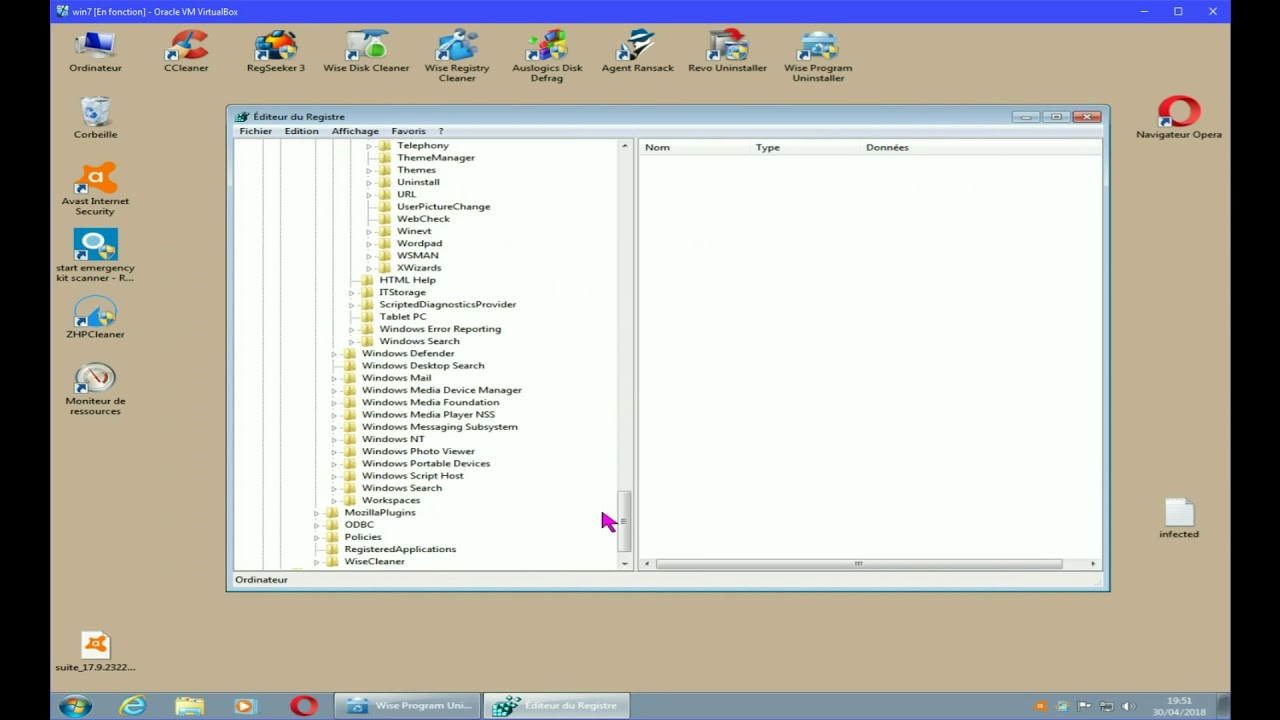Screen dimensions: 1280x720
Task: Click the tree pane scroll-down arrow
Action: click(x=625, y=564)
